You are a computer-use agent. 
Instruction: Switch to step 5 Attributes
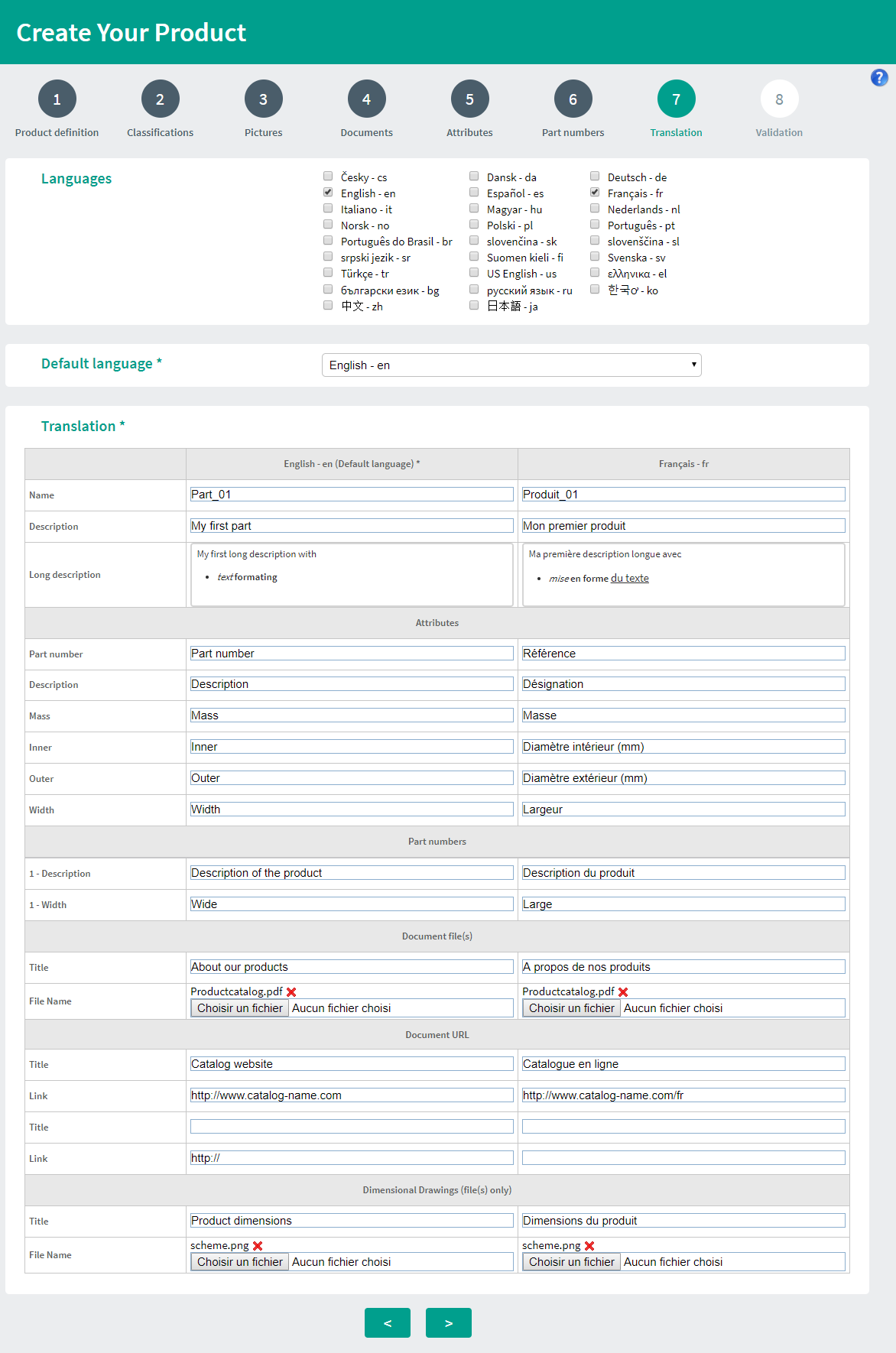[469, 99]
